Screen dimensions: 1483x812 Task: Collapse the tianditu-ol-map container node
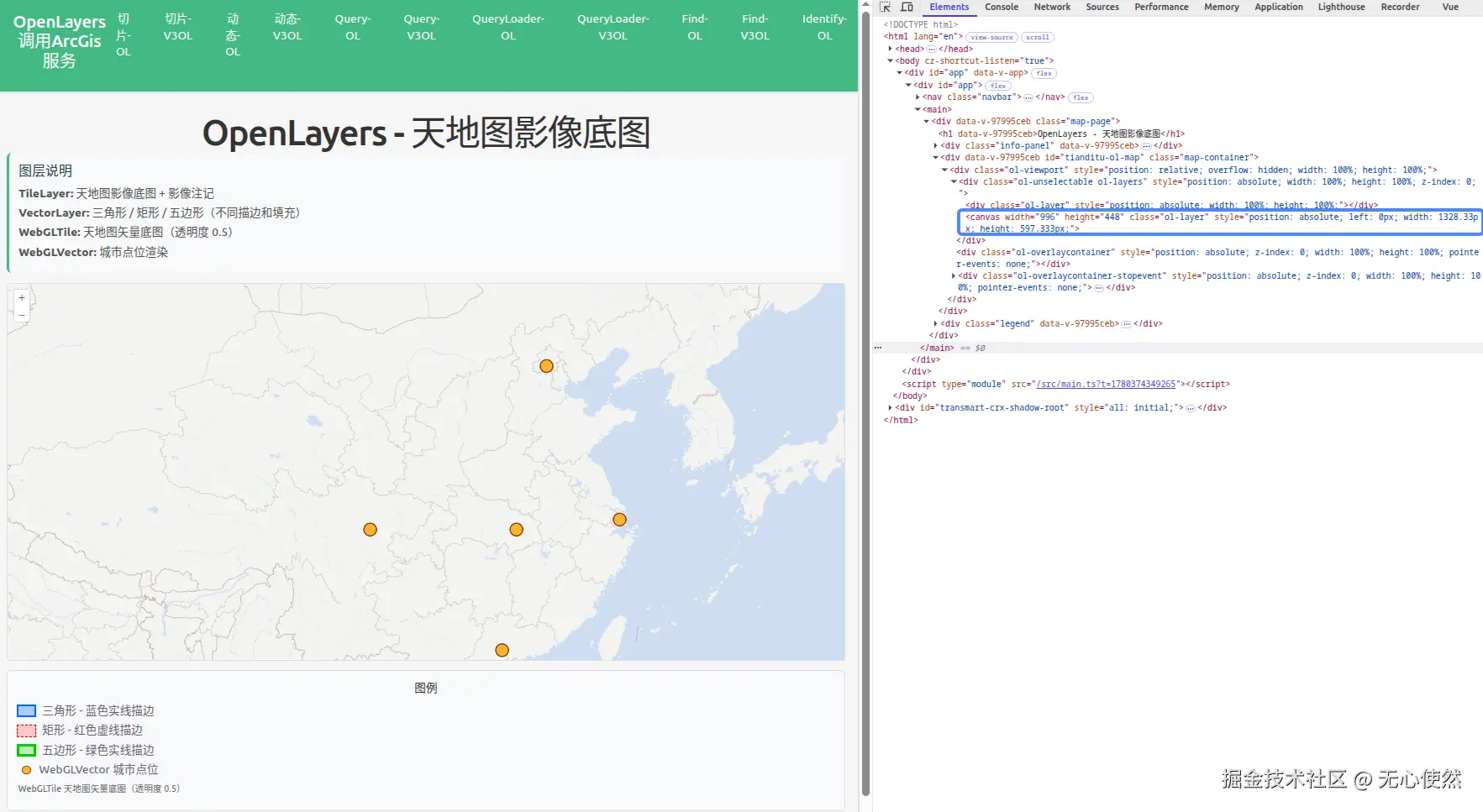[x=936, y=157]
